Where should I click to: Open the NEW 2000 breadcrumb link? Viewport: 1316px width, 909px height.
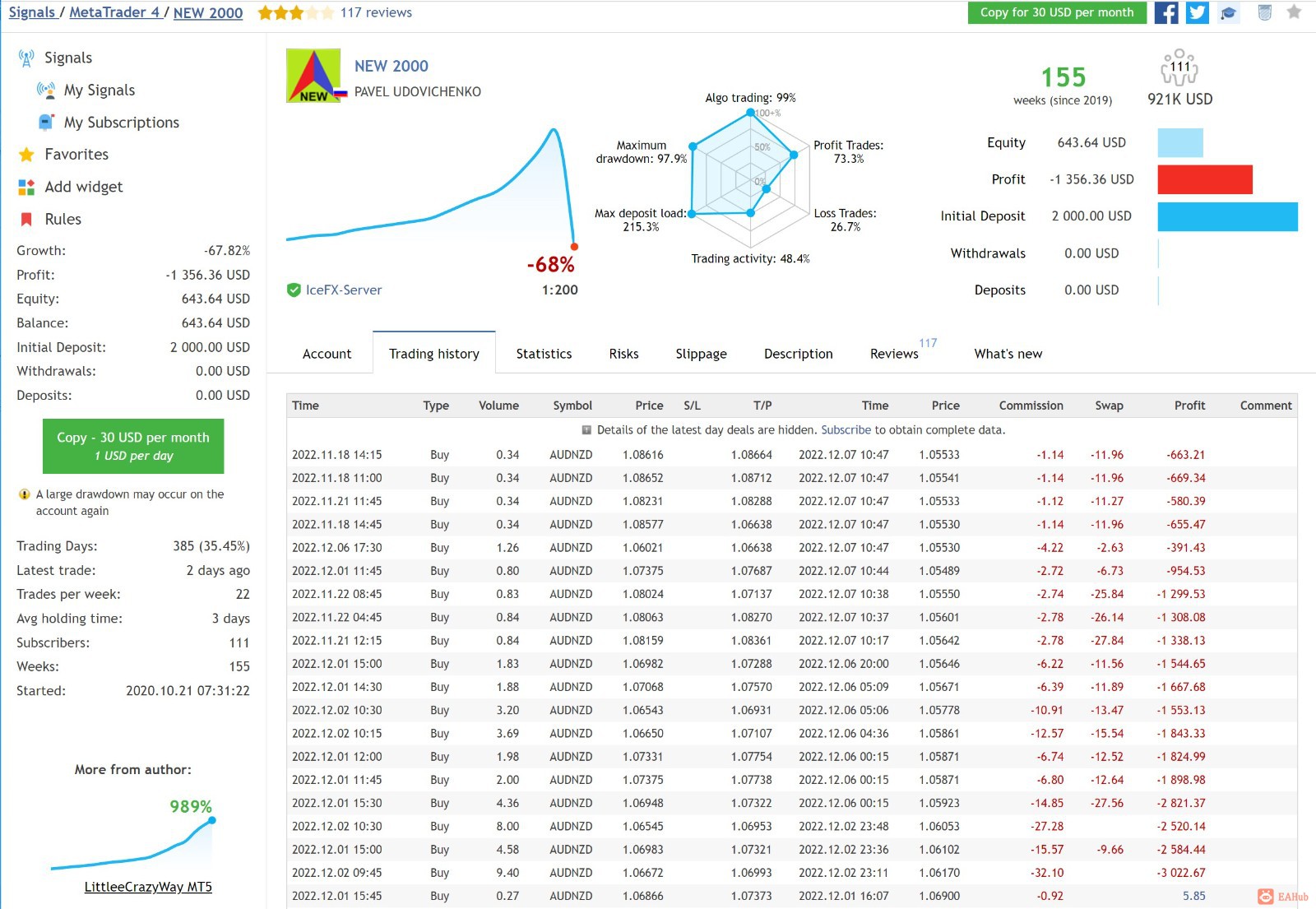[x=208, y=12]
